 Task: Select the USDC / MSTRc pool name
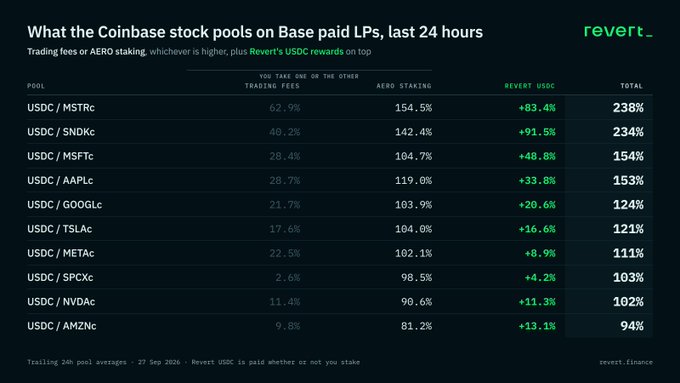click(x=61, y=108)
